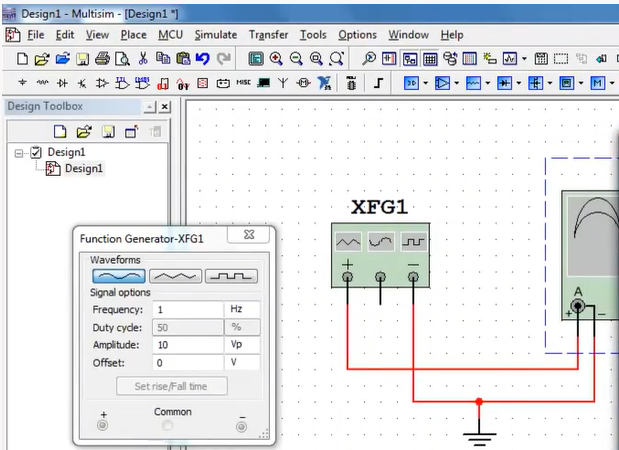Click the Paste clipboard icon

click(183, 58)
